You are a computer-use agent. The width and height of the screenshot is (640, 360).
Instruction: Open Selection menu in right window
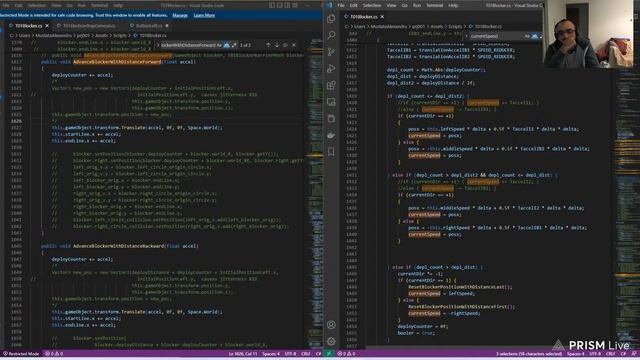click(372, 5)
